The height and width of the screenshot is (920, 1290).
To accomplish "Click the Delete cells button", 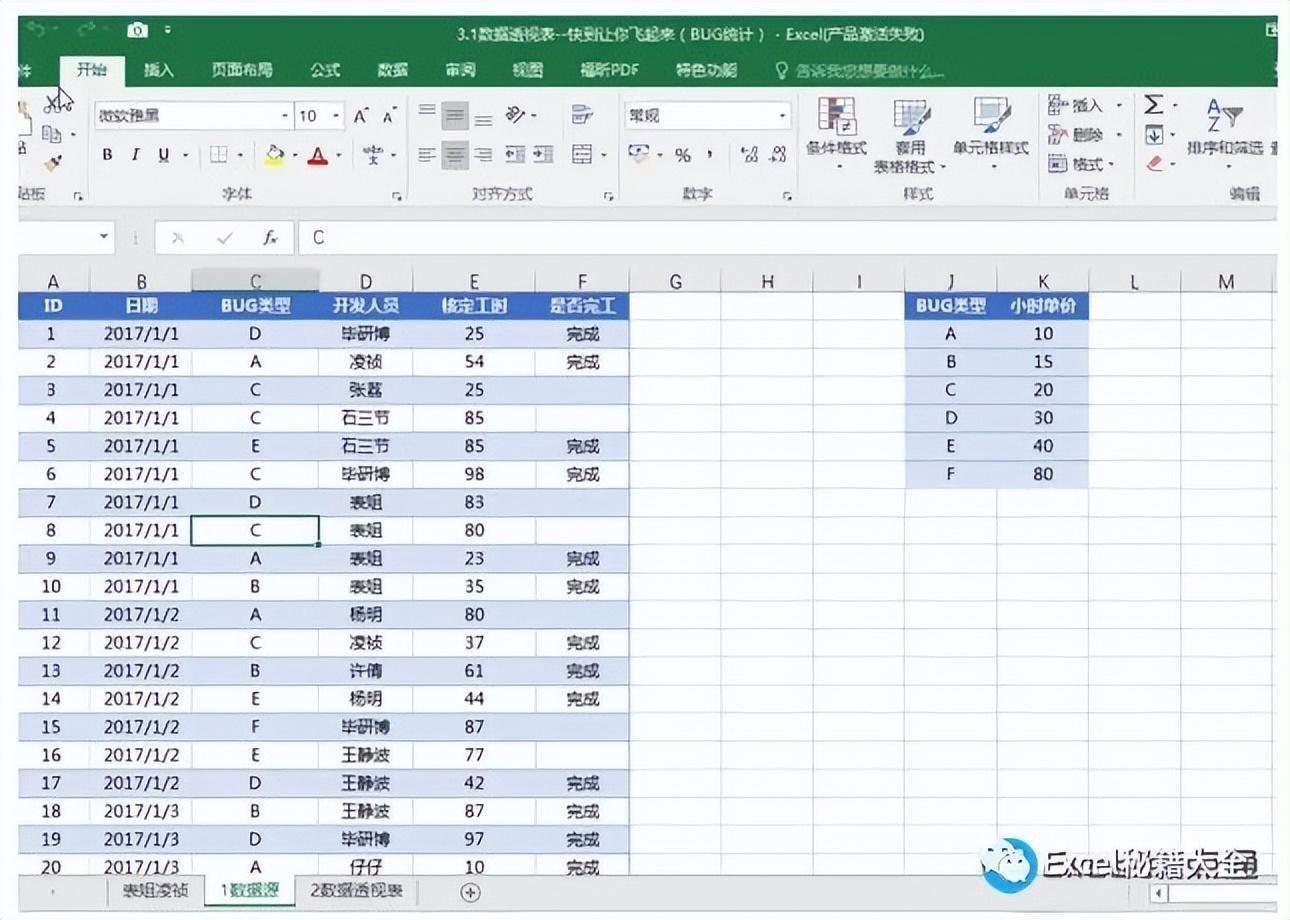I will click(x=1085, y=134).
